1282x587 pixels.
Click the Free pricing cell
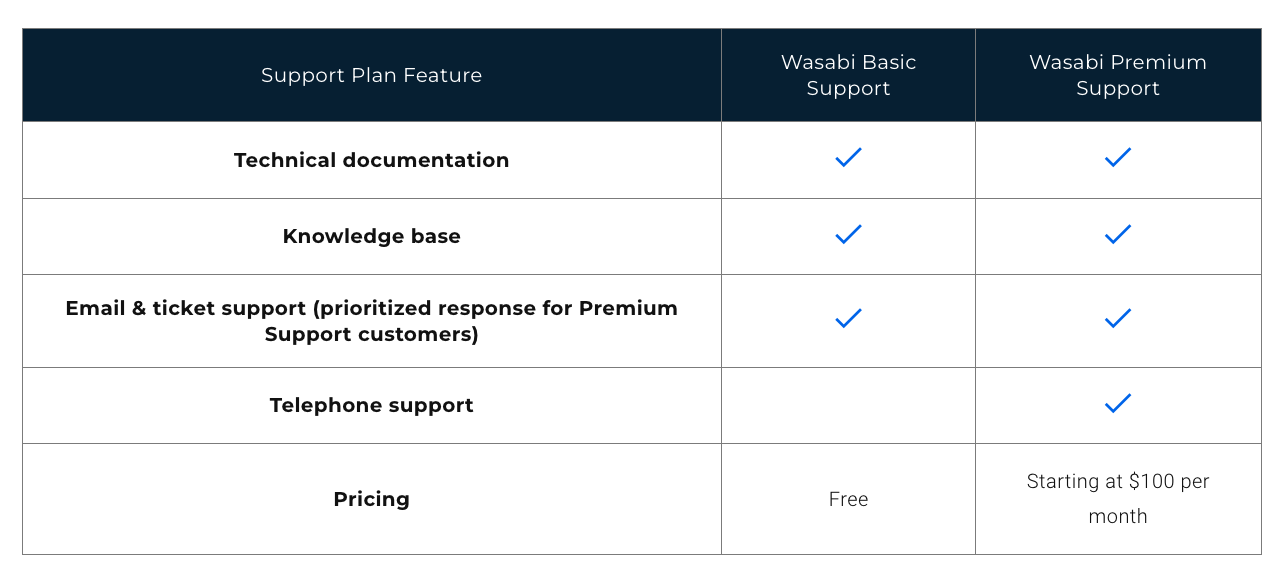tap(848, 499)
